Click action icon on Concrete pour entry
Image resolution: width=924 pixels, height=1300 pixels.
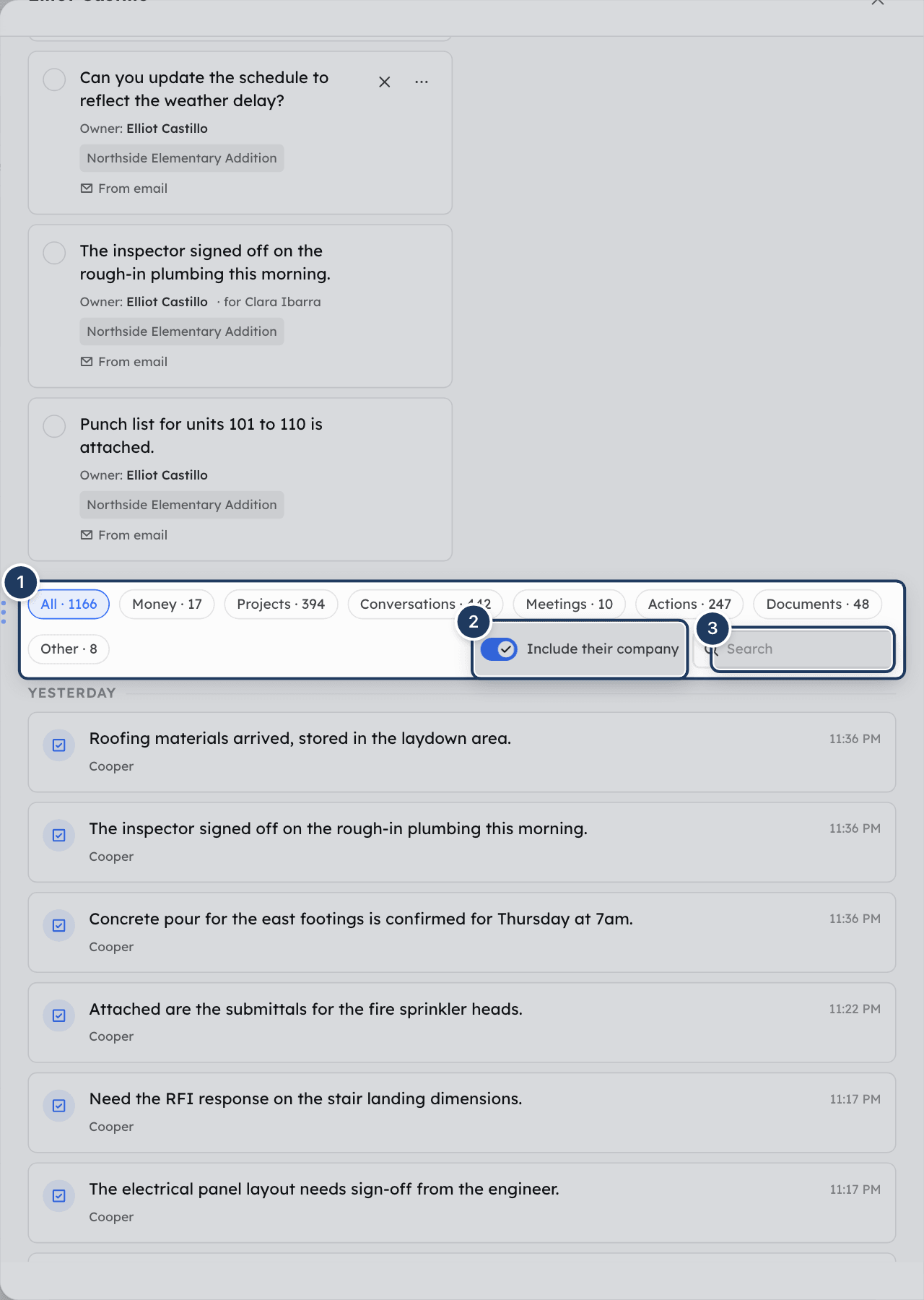pyautogui.click(x=59, y=926)
